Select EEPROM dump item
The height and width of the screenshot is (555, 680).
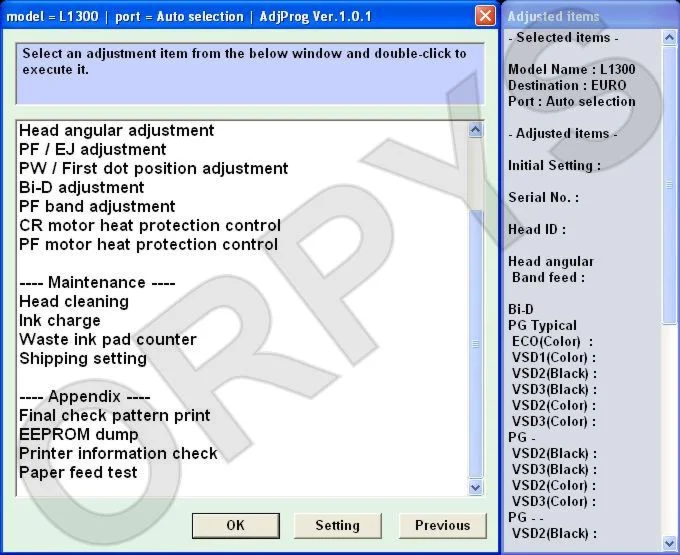(x=78, y=434)
